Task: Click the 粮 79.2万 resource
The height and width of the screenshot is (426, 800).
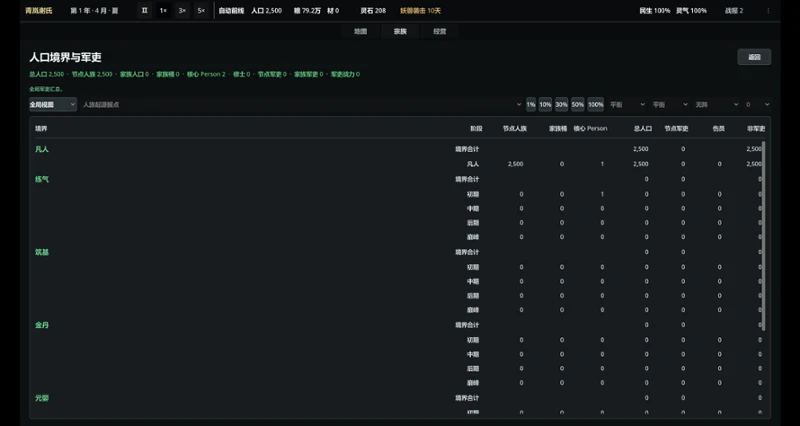Action: coord(307,10)
